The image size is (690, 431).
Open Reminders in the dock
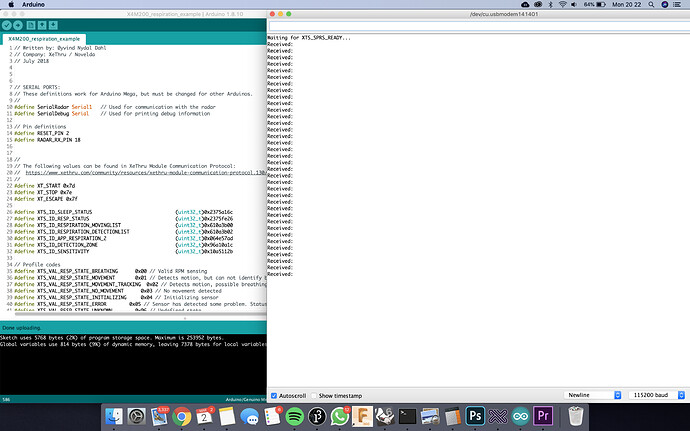[272, 416]
